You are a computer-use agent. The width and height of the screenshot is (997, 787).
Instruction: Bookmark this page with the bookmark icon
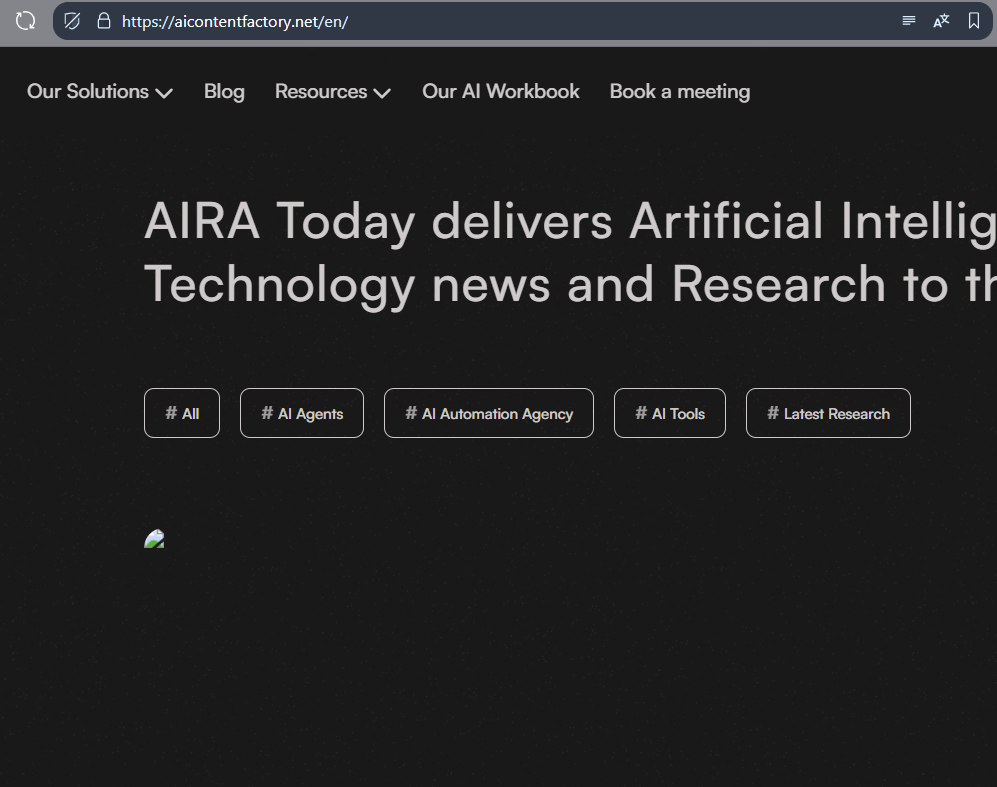(x=973, y=21)
